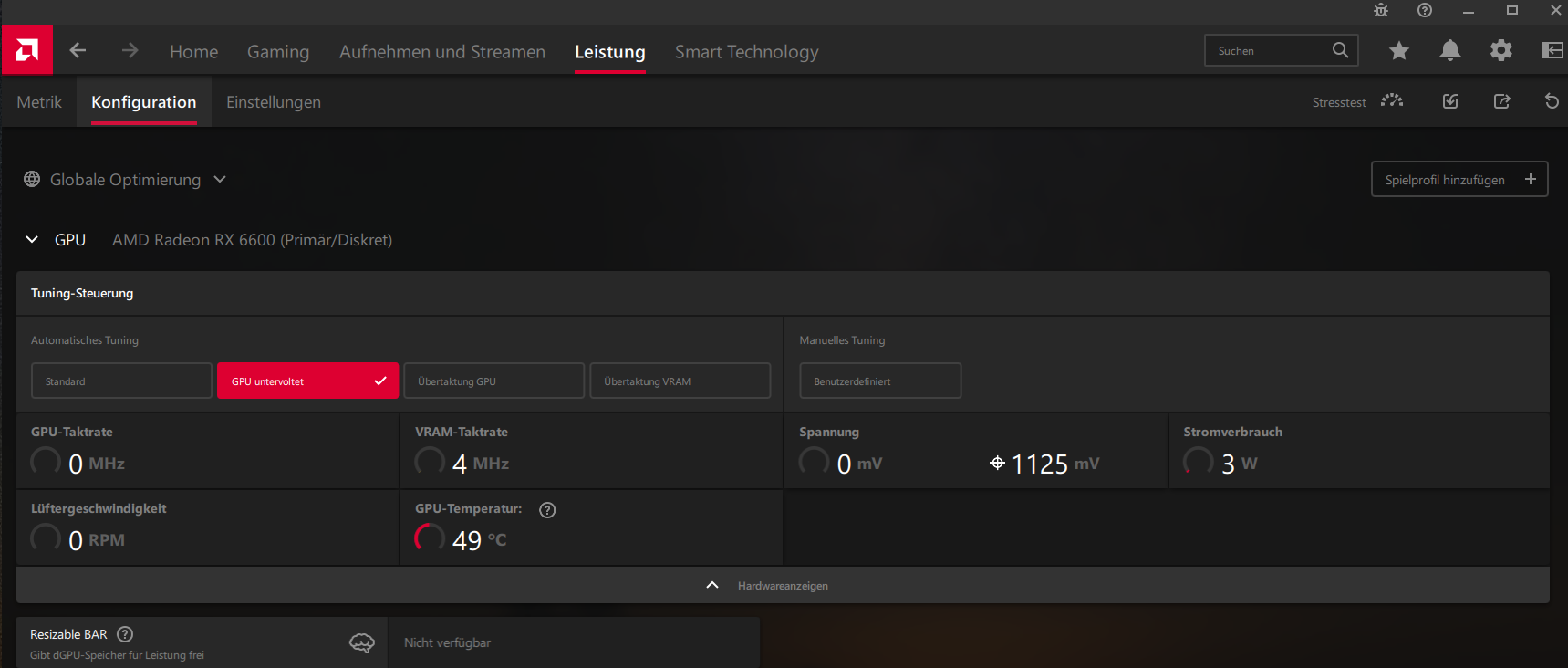Screen dimensions: 1568x668
Task: Go forward with the right arrow
Action: [130, 51]
